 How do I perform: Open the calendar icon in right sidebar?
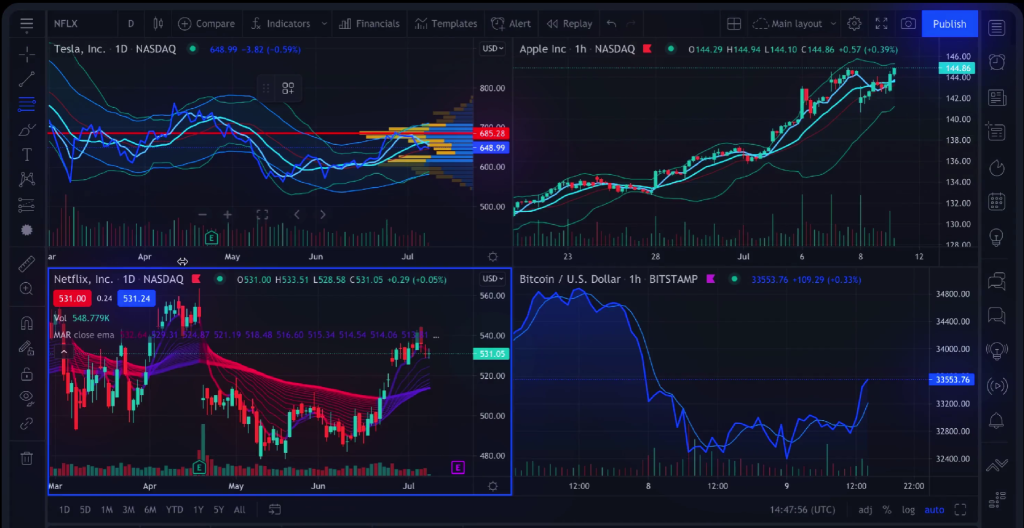point(997,201)
